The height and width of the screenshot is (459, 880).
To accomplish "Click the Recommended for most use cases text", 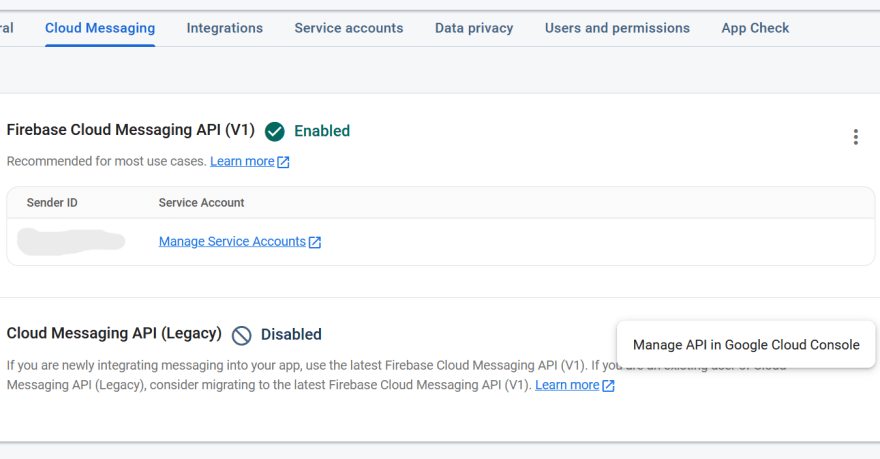I will click(x=107, y=162).
